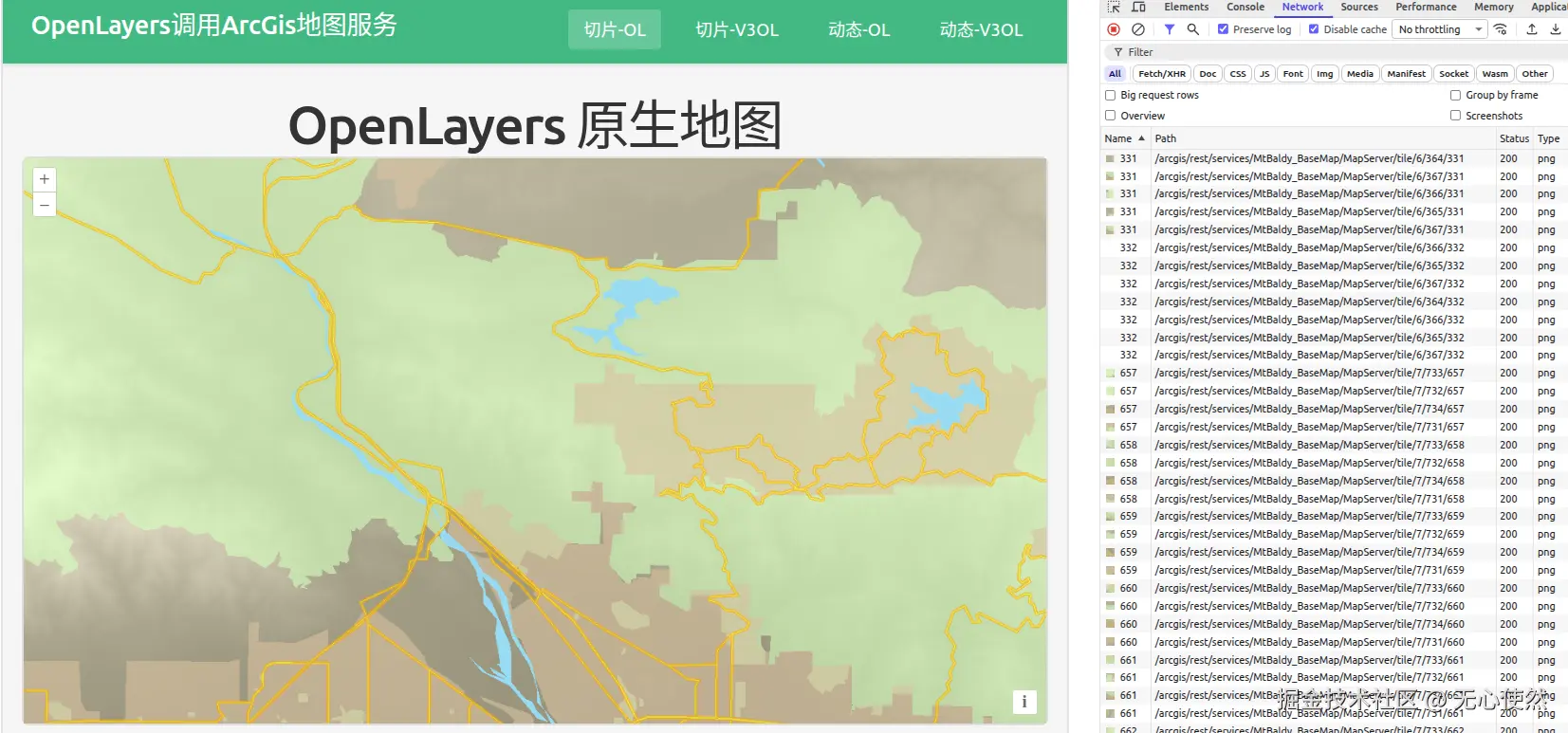Viewport: 1568px width, 733px height.
Task: Toggle Preserve log checkbox
Action: tap(1224, 29)
